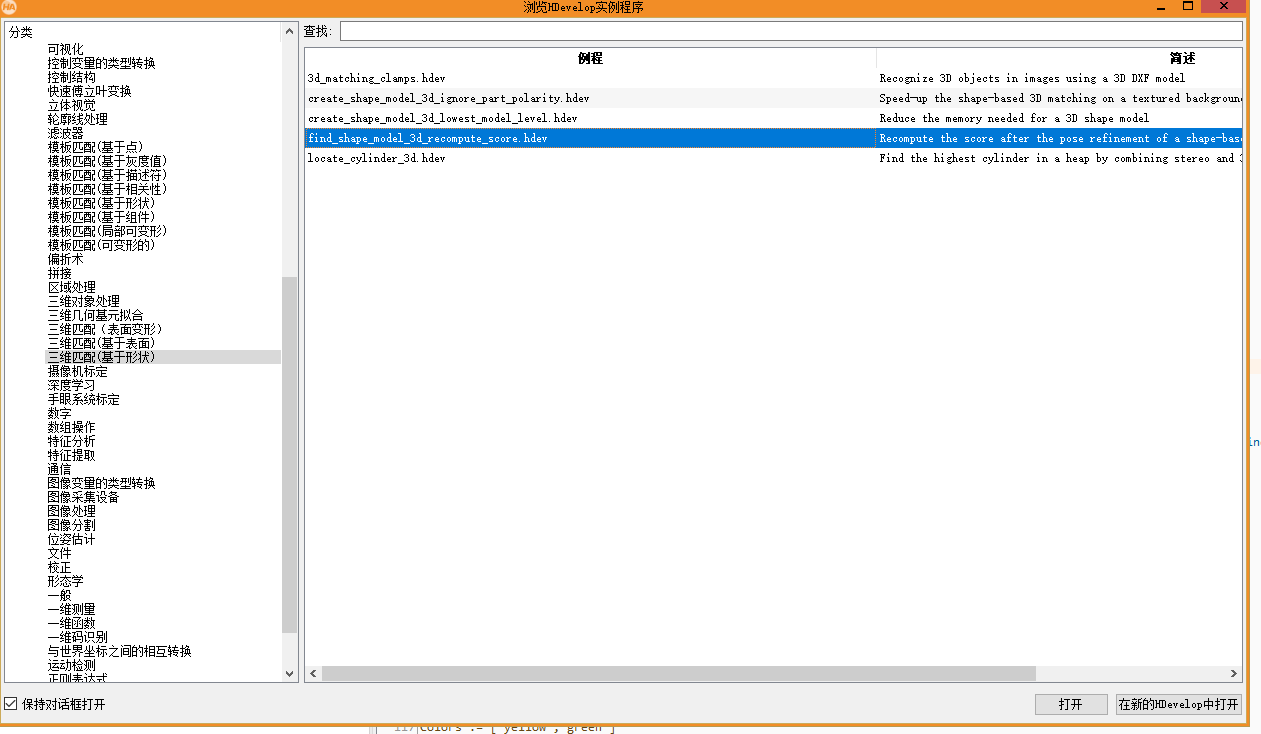Click the 打开 button
Screen dimensions: 1261x734
coord(1071,704)
